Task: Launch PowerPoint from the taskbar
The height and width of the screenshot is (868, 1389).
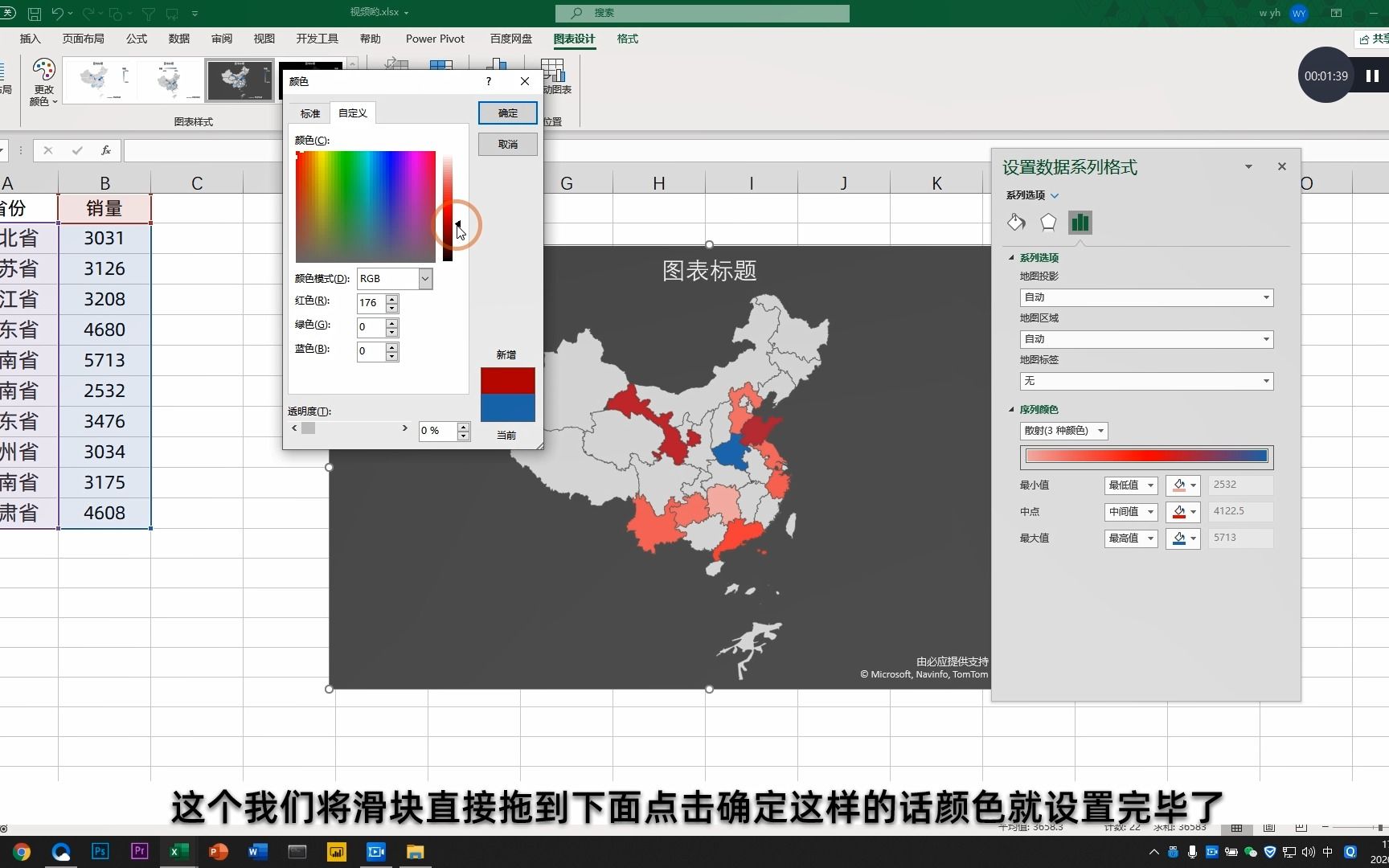Action: 218,852
